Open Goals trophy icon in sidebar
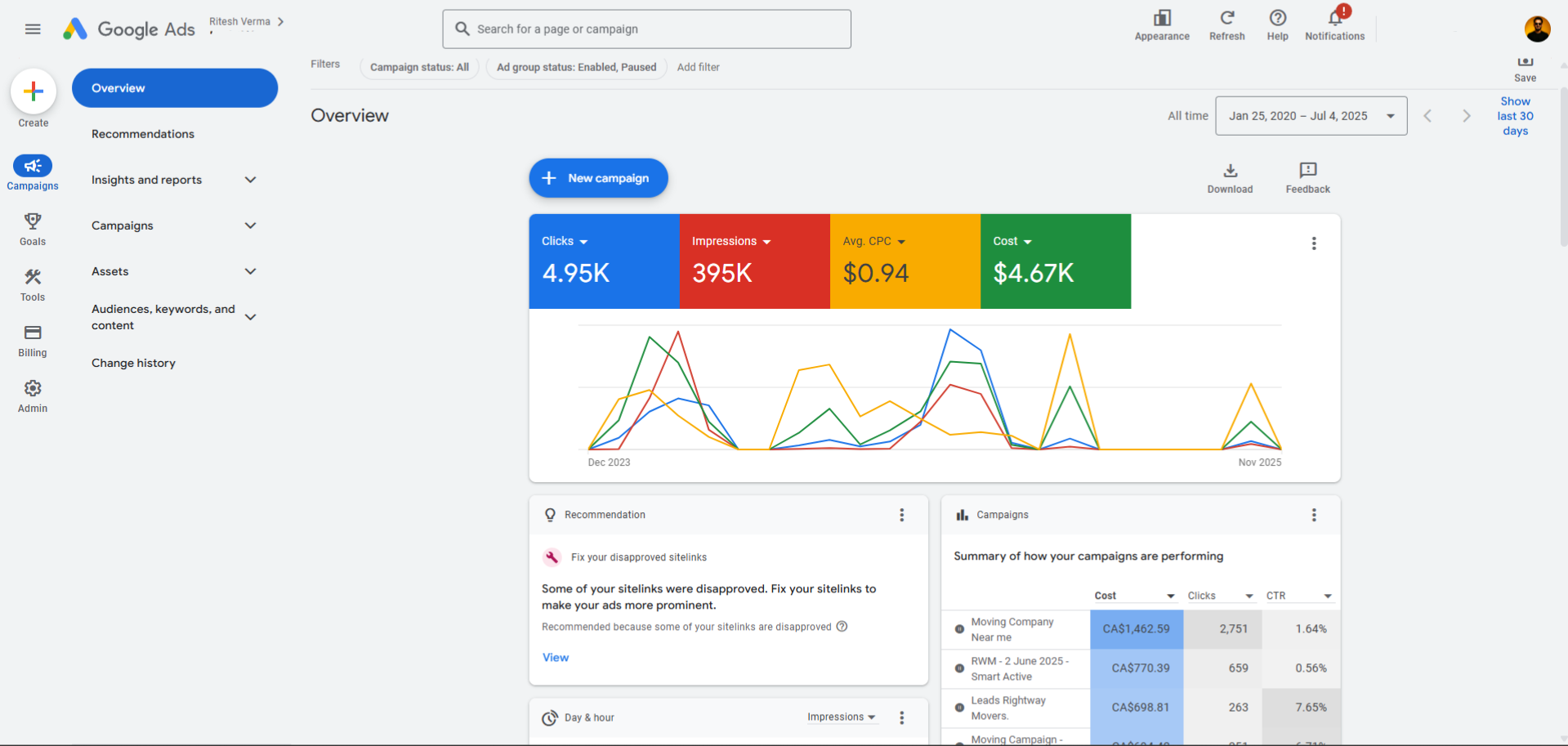Viewport: 1568px width, 746px height. [33, 229]
